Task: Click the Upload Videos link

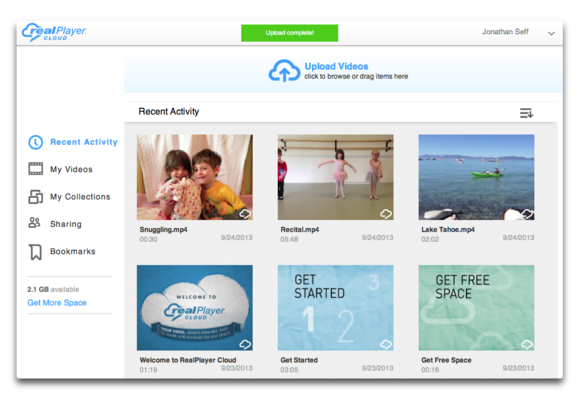Action: 336,66
